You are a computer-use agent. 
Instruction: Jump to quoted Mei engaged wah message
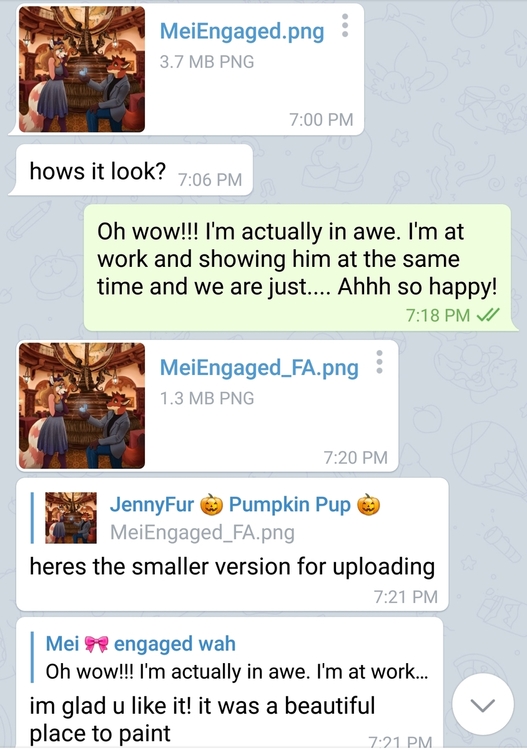pyautogui.click(x=230, y=658)
